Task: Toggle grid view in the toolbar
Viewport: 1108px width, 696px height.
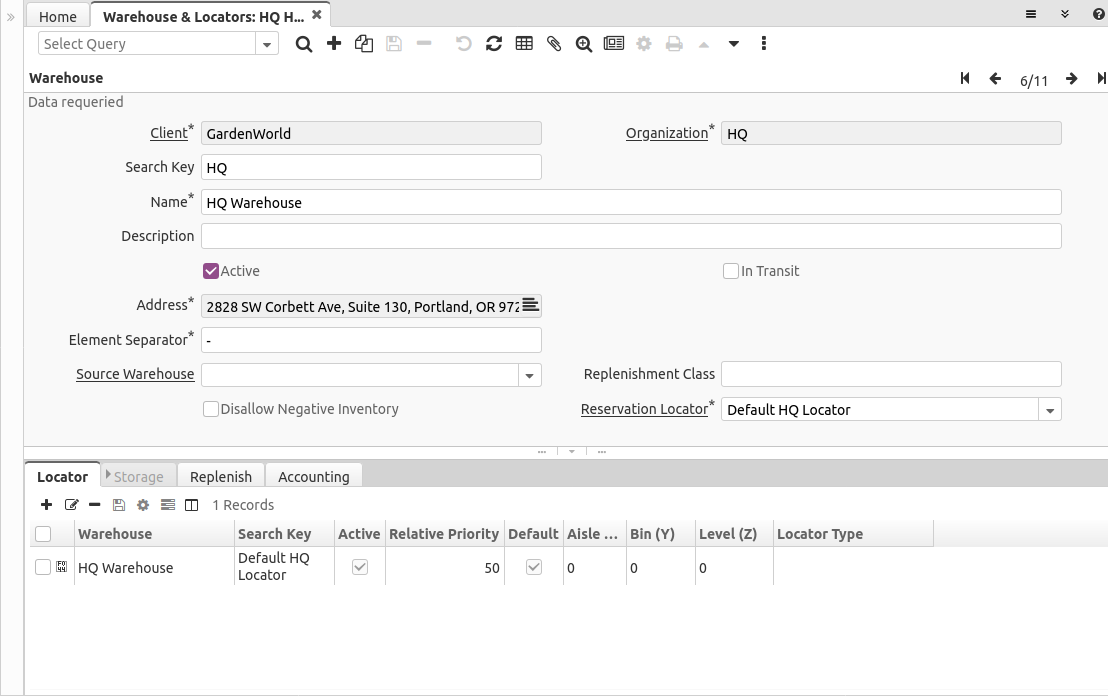Action: point(524,44)
